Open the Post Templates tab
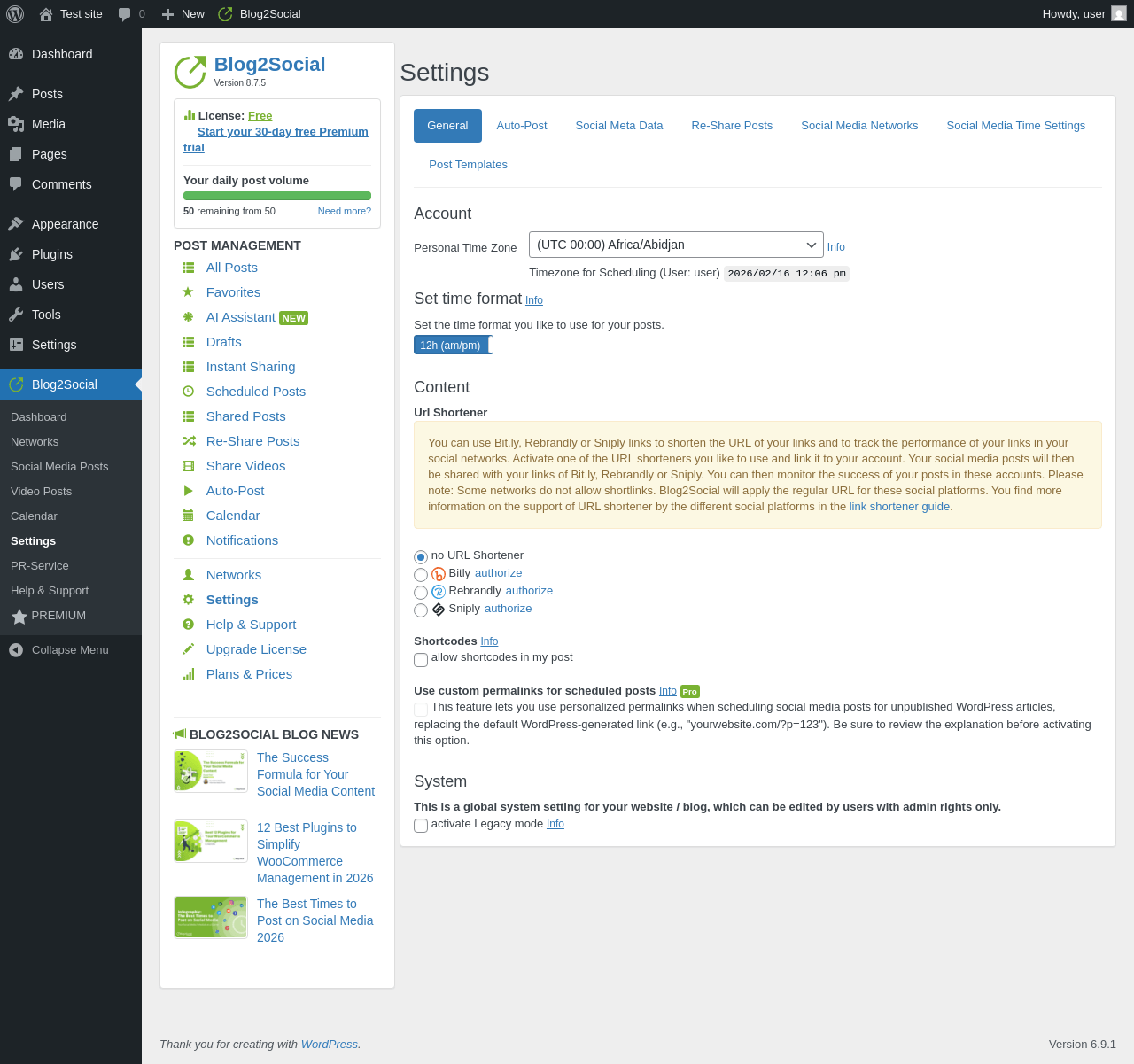 [x=468, y=165]
